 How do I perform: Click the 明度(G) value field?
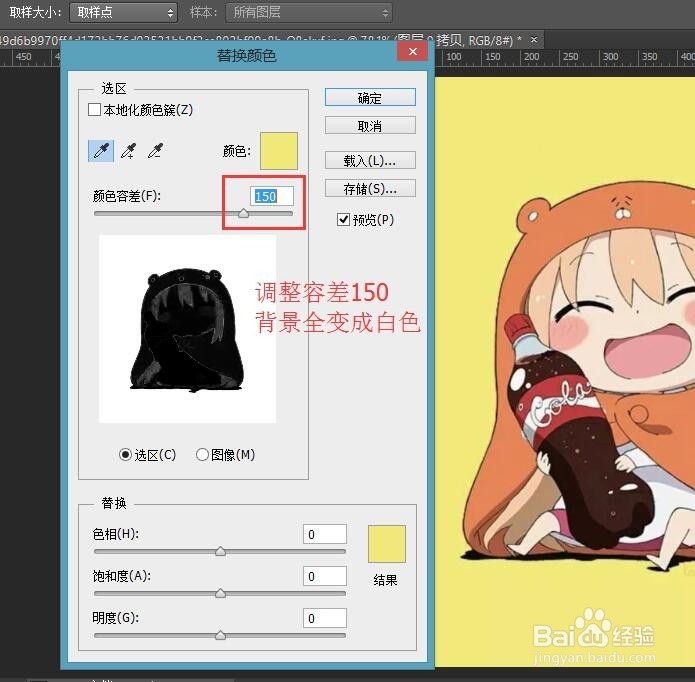pos(324,618)
